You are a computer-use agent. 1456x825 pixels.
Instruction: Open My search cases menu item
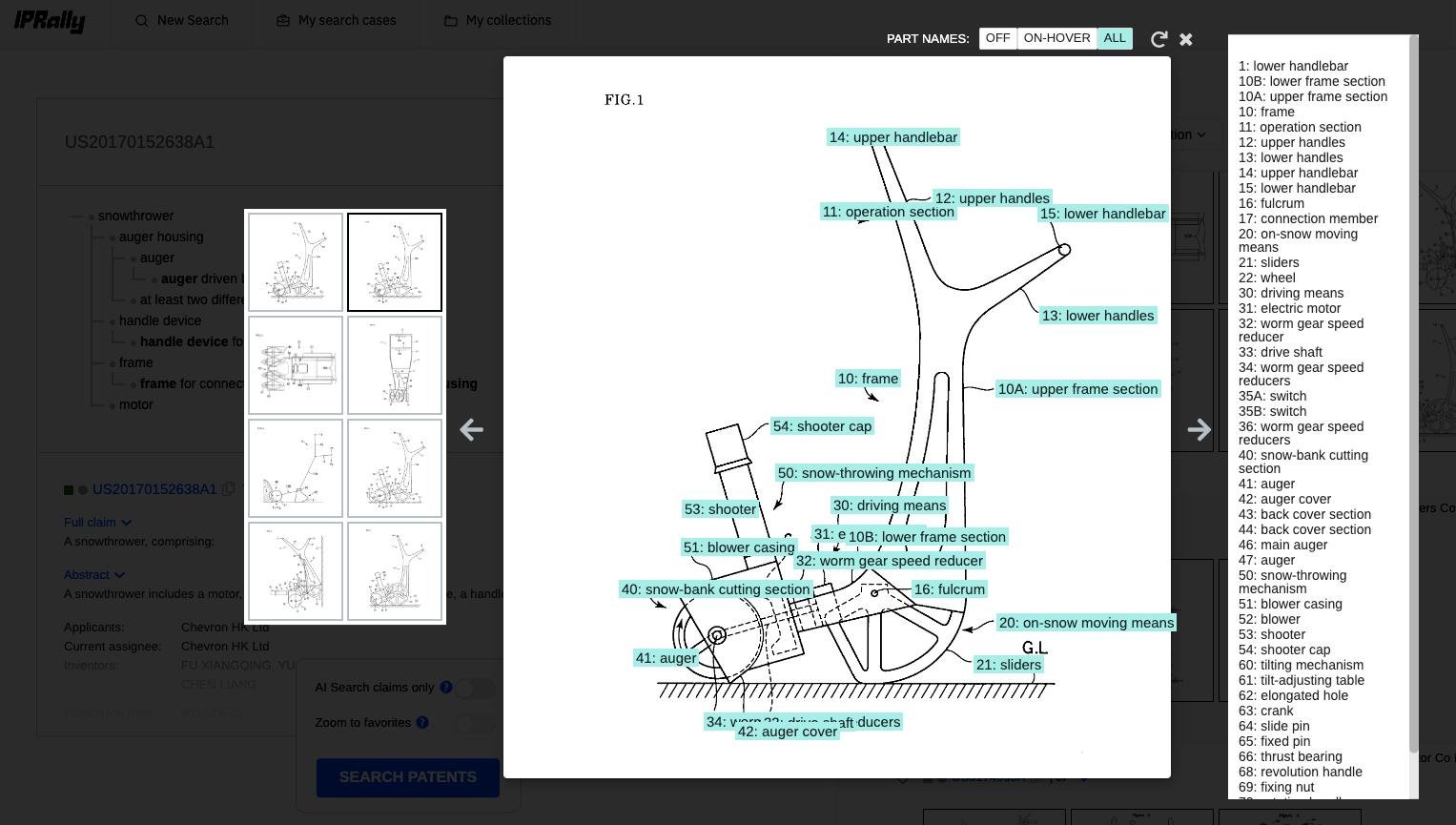tap(337, 21)
